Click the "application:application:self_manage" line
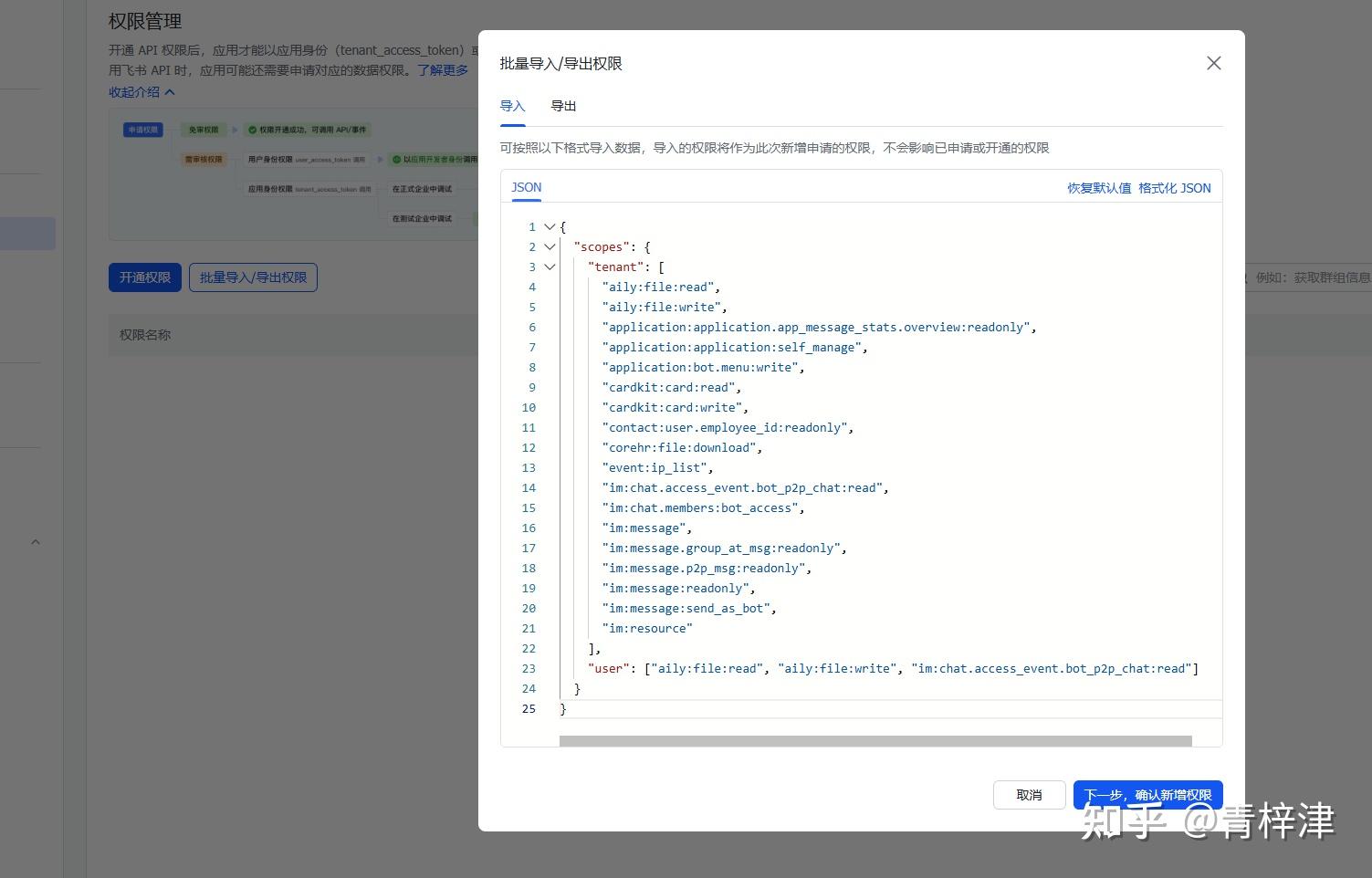Viewport: 1372px width, 878px height. coord(735,347)
